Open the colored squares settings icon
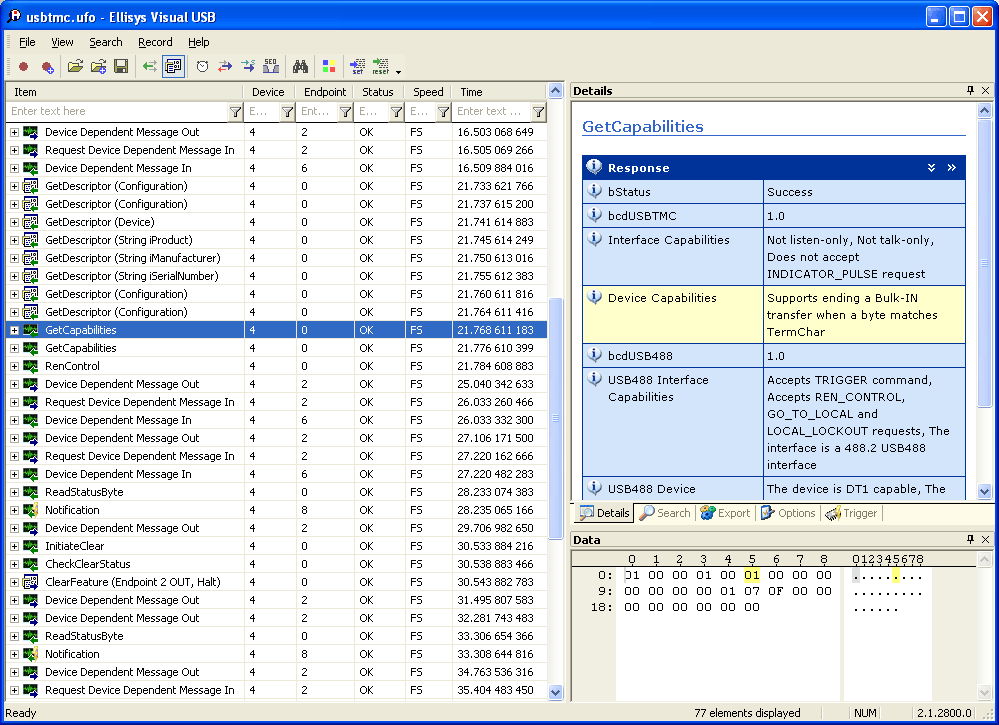This screenshot has width=999, height=725. 328,67
